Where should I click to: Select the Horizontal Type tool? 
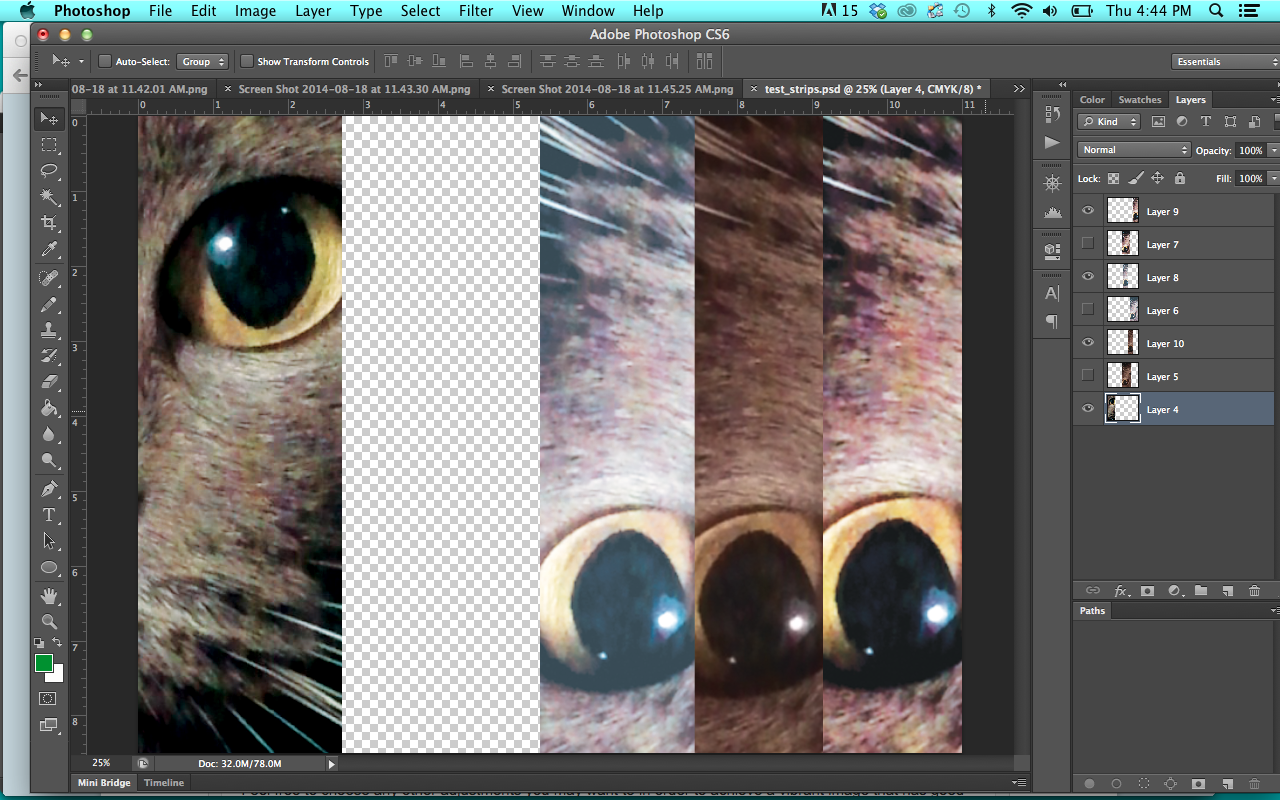49,515
